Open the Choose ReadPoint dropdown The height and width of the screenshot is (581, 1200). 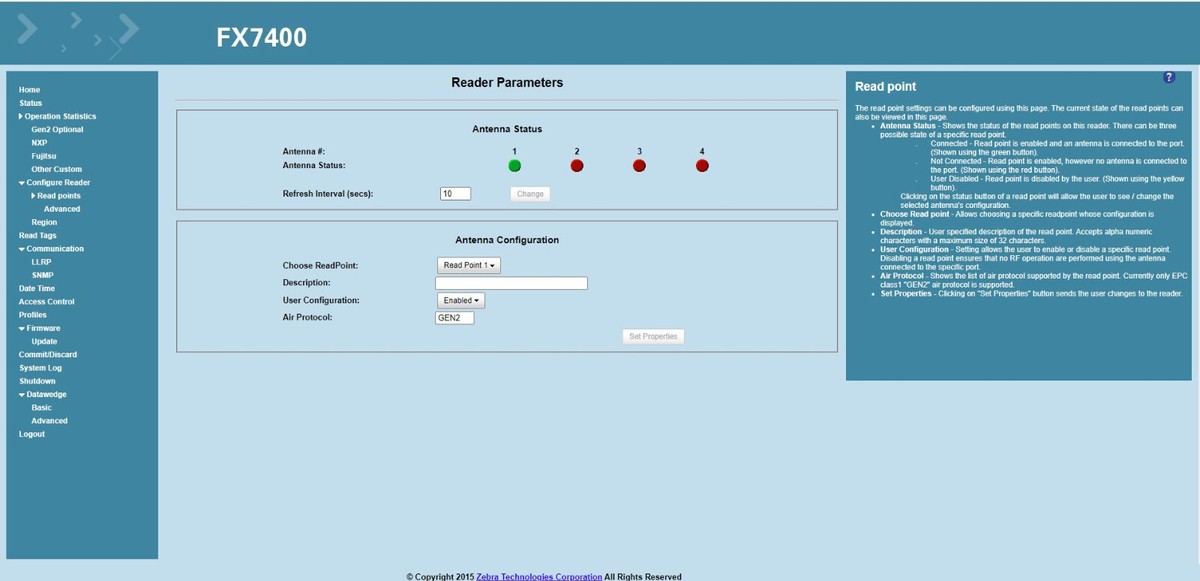(x=469, y=265)
